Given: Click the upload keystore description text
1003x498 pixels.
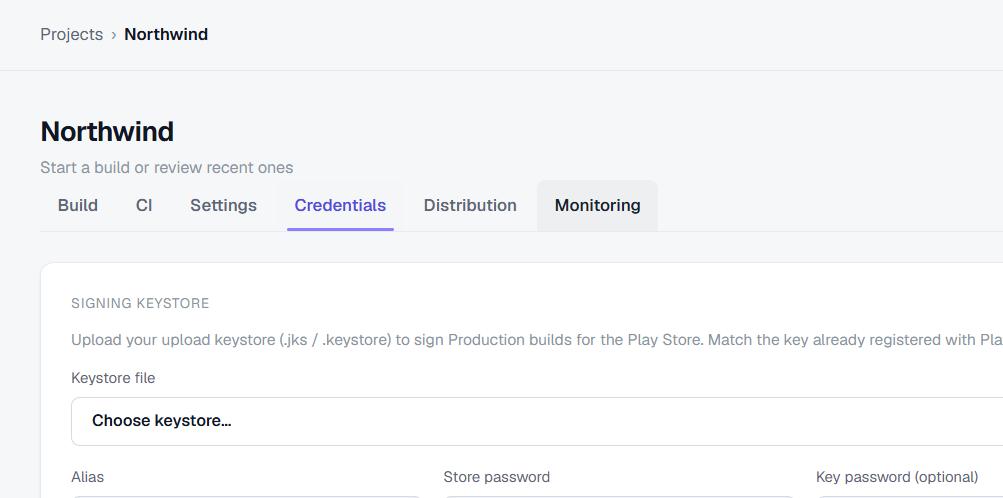Looking at the screenshot, I should click(537, 339).
